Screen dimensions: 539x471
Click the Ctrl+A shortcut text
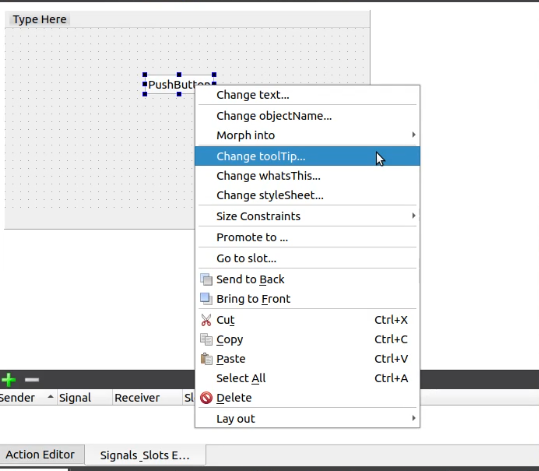pyautogui.click(x=391, y=378)
